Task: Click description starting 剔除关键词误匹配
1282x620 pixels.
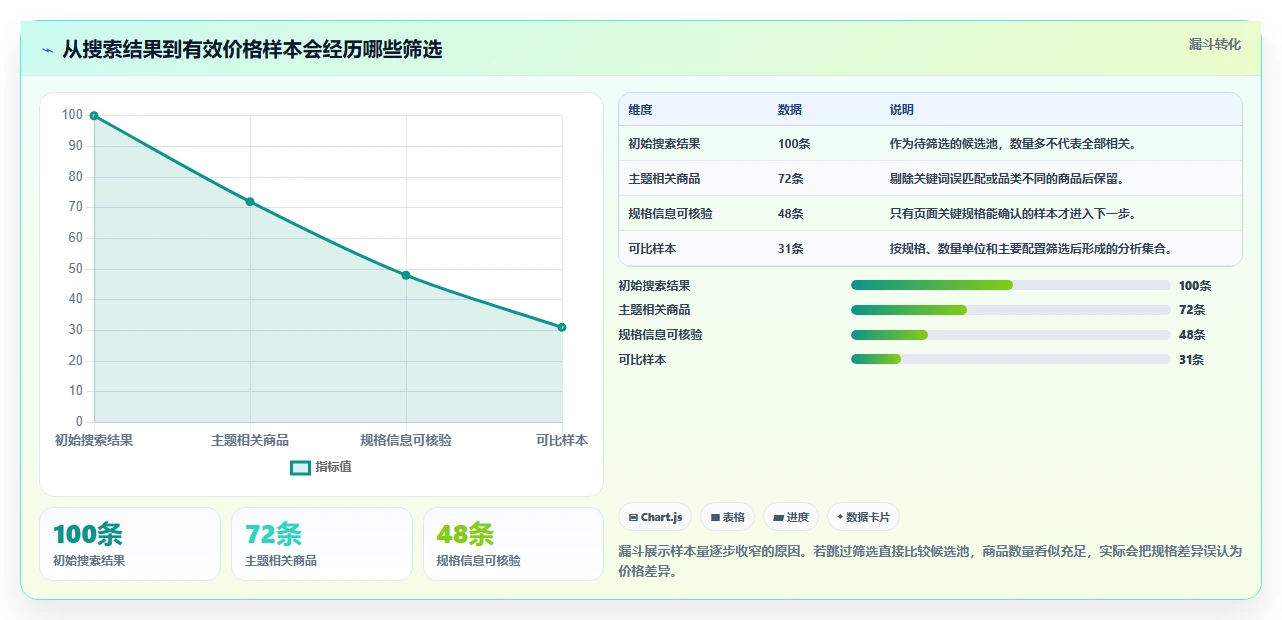Action: click(1007, 179)
